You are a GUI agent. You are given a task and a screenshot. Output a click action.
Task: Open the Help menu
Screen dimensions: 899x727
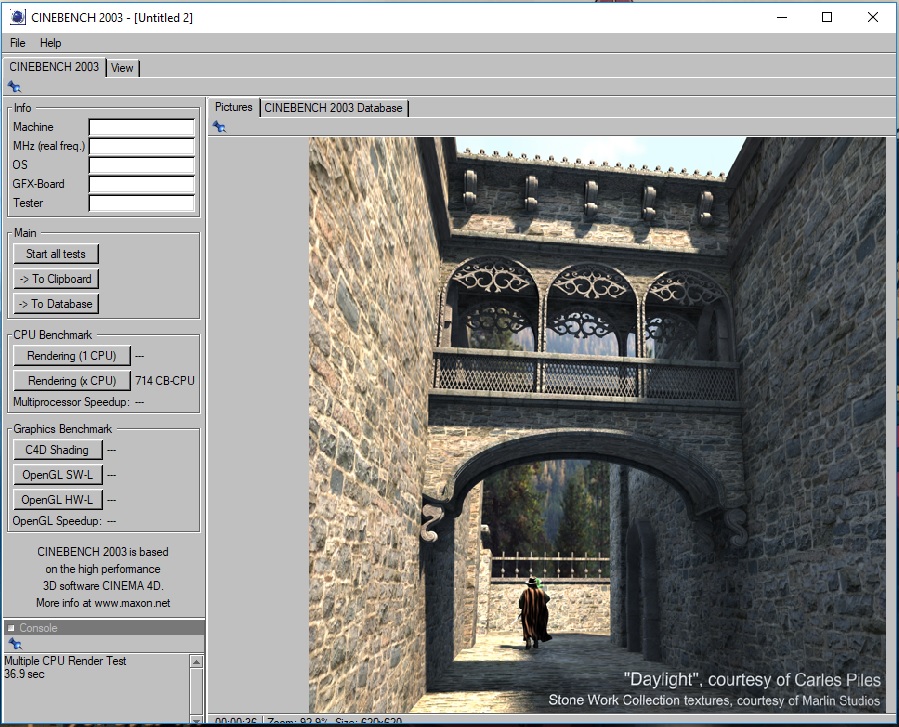50,43
